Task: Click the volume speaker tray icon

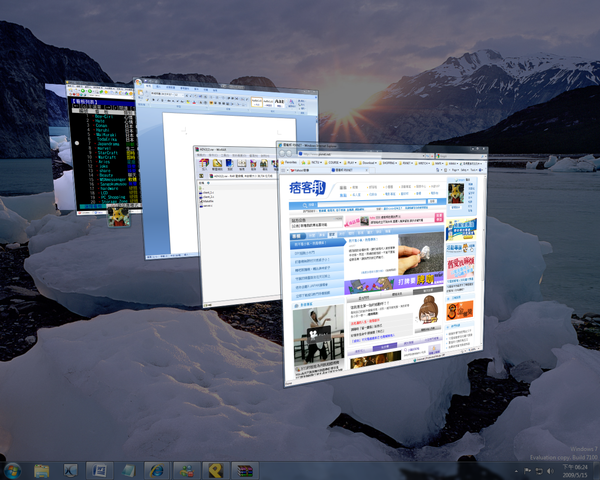Action: 549,469
